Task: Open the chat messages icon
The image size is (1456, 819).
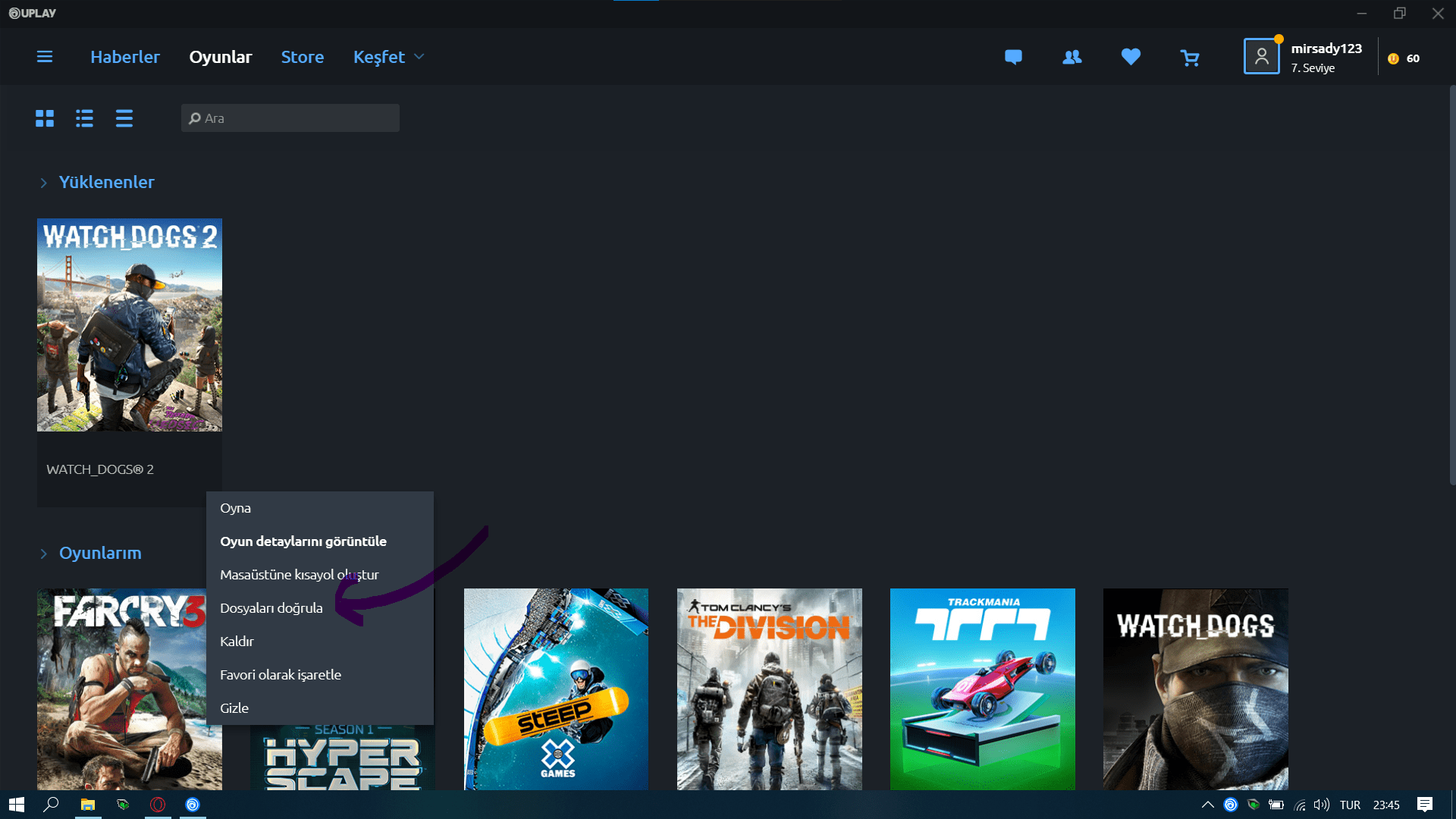Action: click(1013, 57)
